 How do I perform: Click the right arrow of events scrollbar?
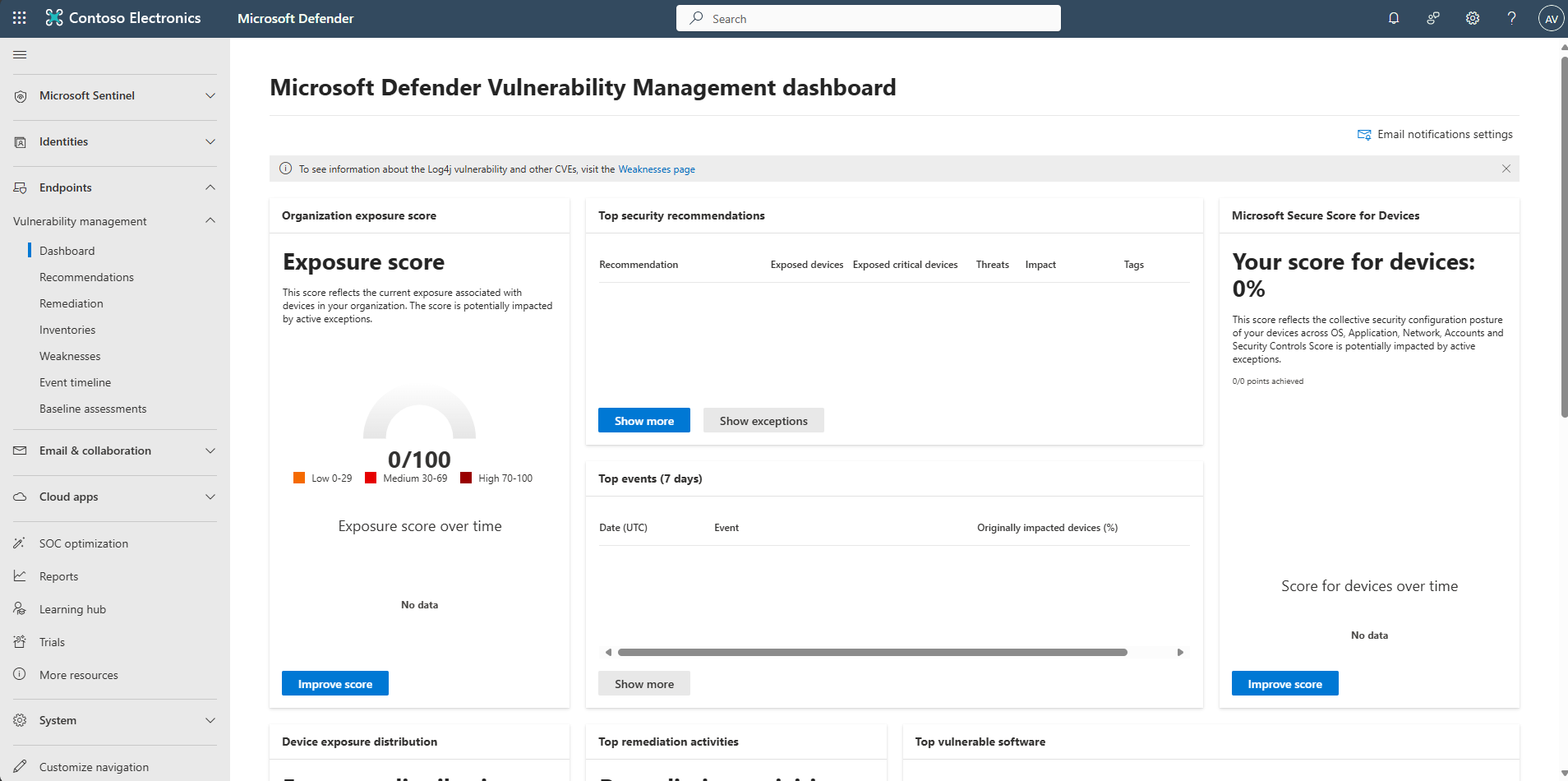[x=1180, y=652]
